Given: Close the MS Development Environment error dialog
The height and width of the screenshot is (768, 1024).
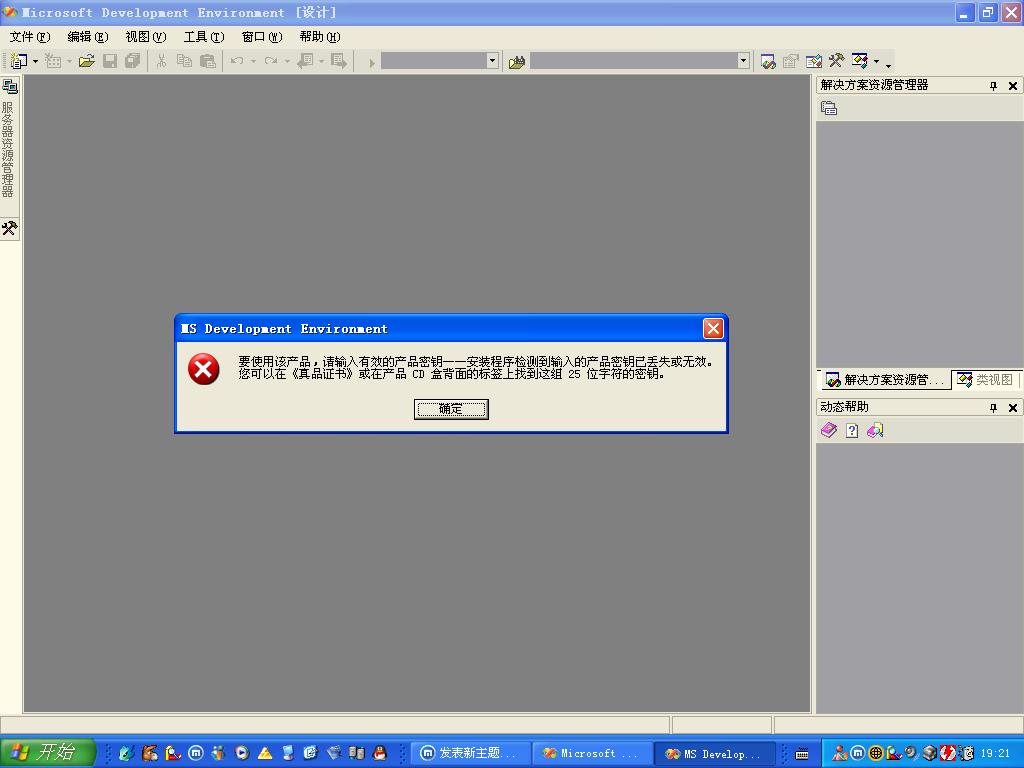Looking at the screenshot, I should point(712,328).
